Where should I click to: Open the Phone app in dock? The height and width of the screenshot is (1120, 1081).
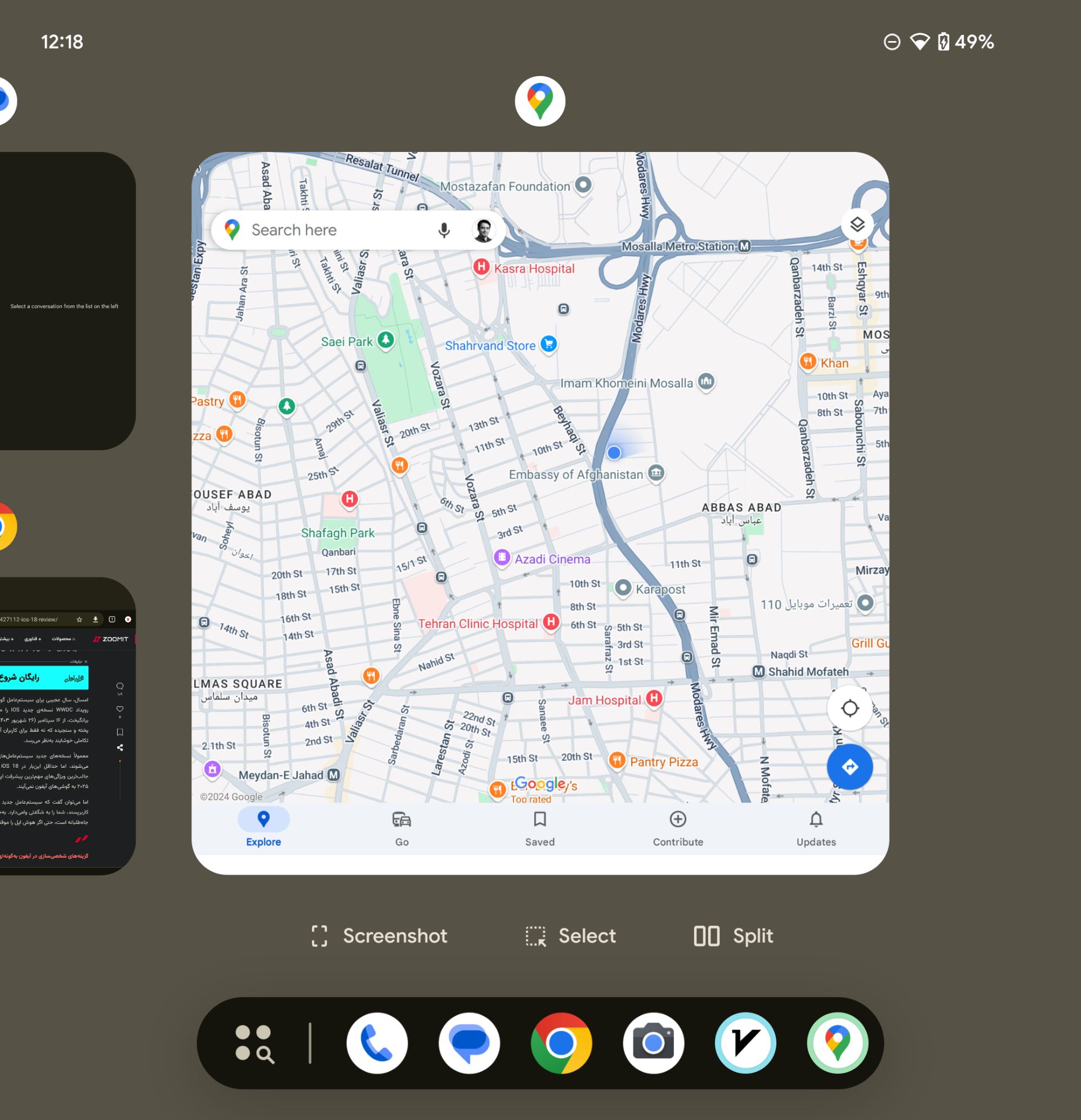click(x=377, y=1043)
